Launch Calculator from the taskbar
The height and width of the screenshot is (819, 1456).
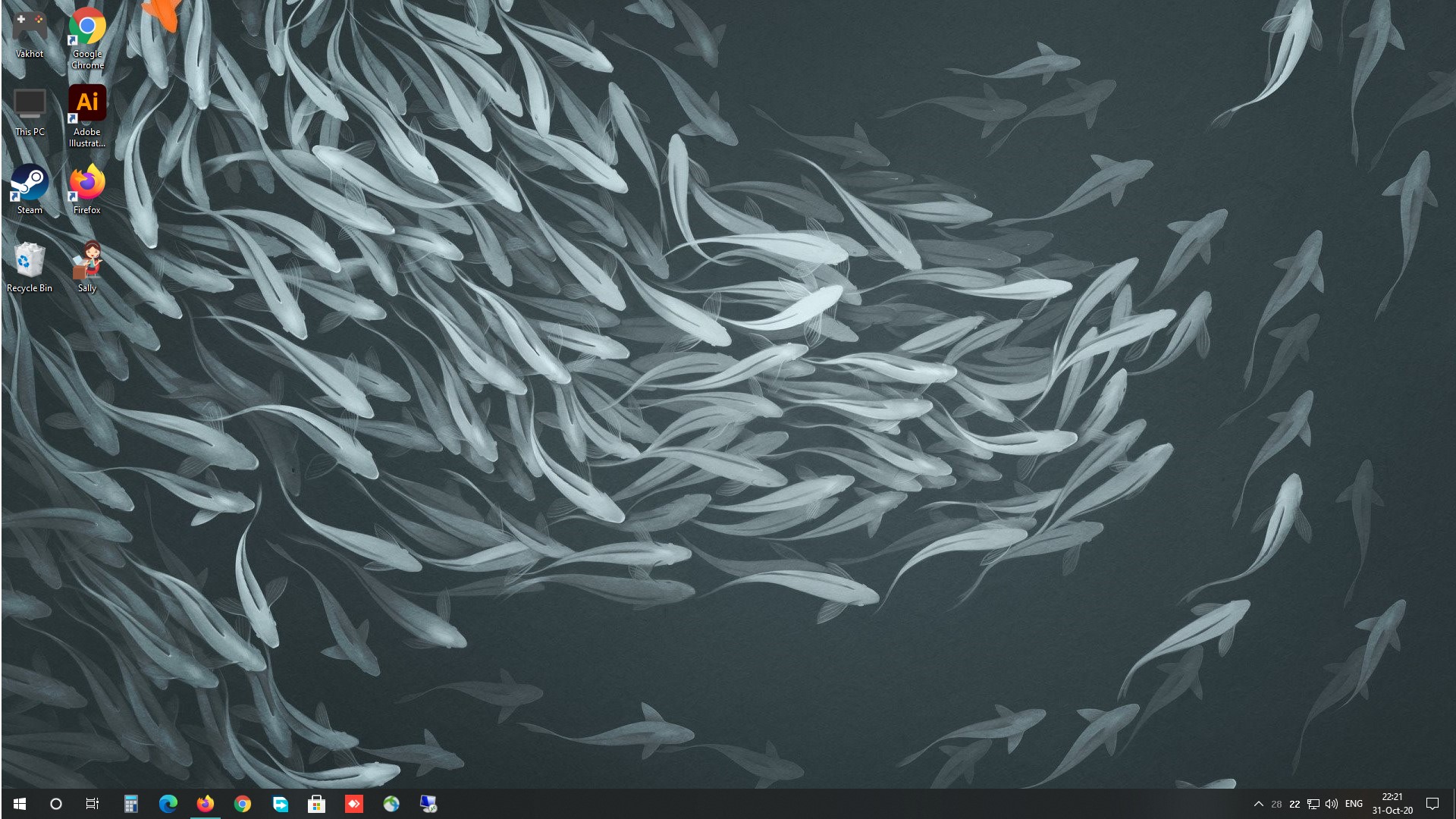click(131, 804)
